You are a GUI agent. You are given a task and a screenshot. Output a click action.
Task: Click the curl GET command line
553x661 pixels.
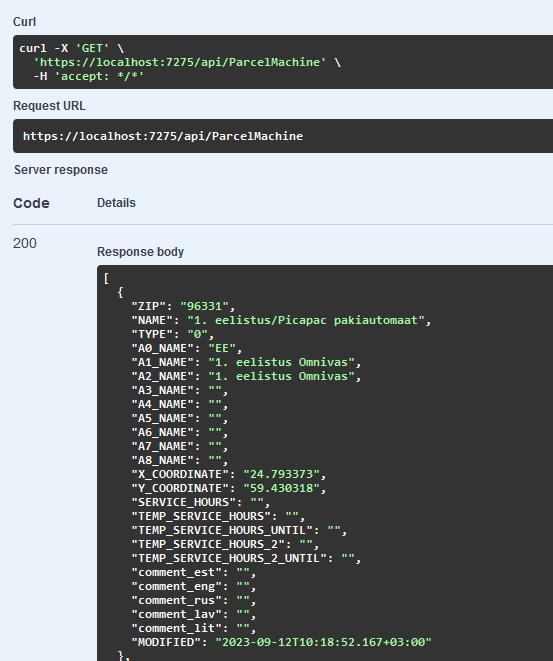point(72,48)
